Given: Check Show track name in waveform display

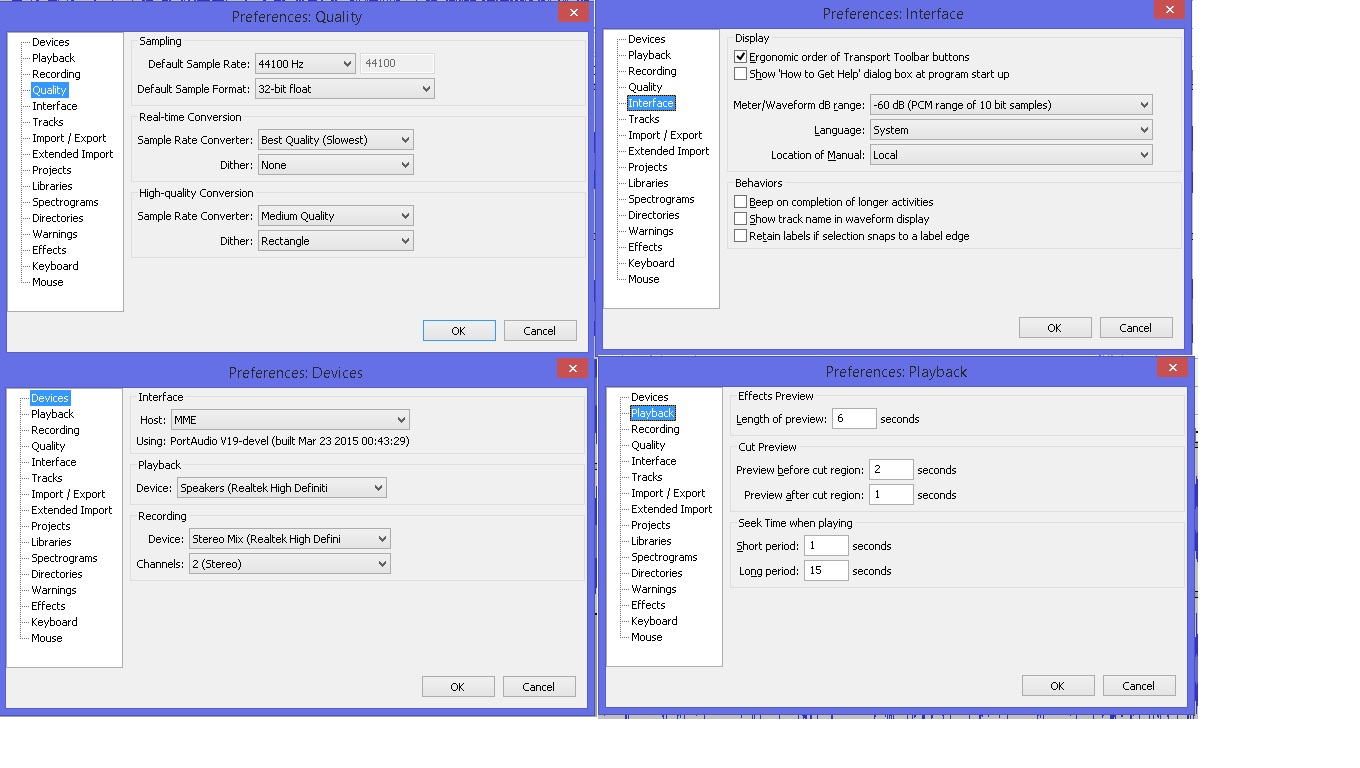Looking at the screenshot, I should coord(741,219).
